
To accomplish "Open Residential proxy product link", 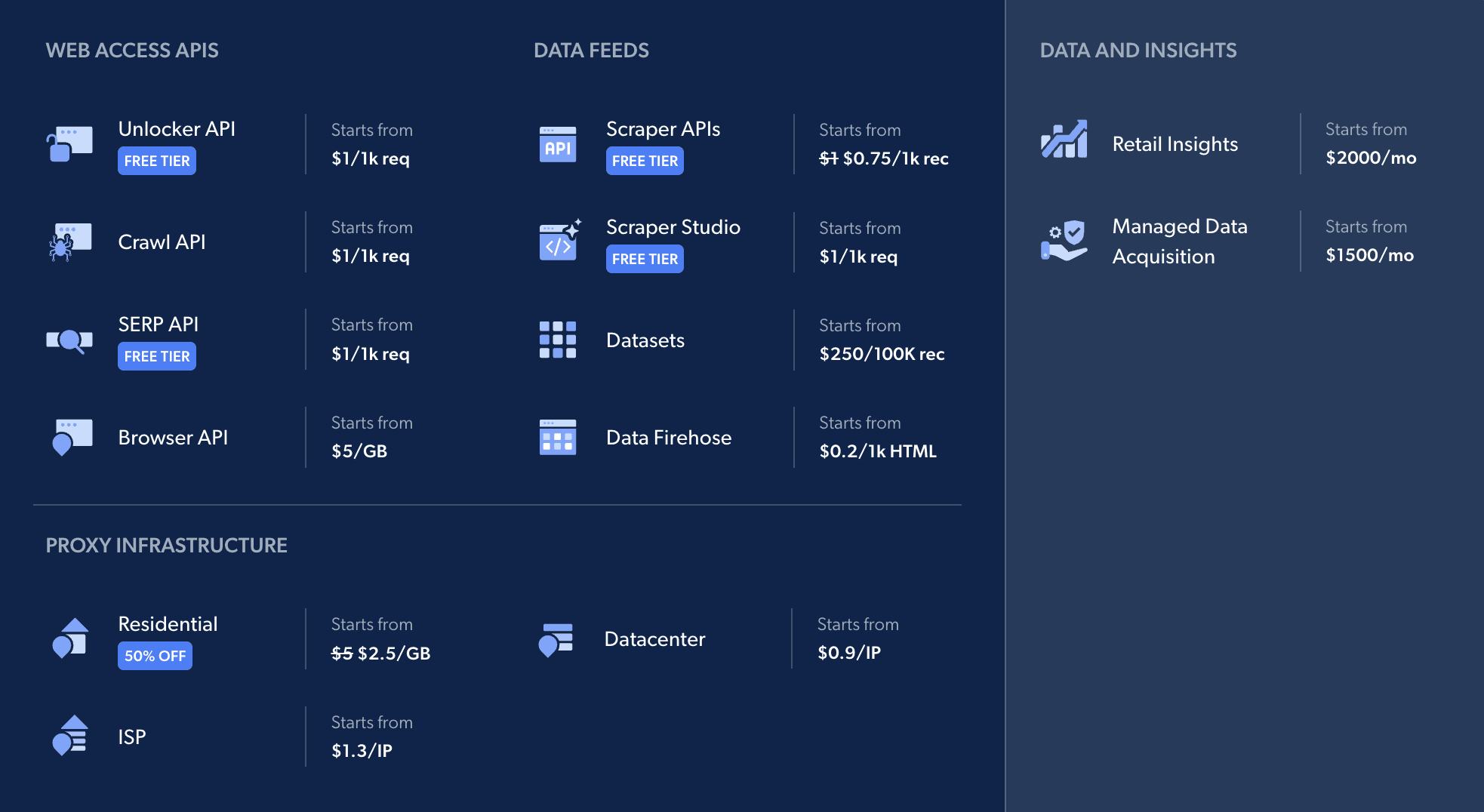I will coord(168,624).
